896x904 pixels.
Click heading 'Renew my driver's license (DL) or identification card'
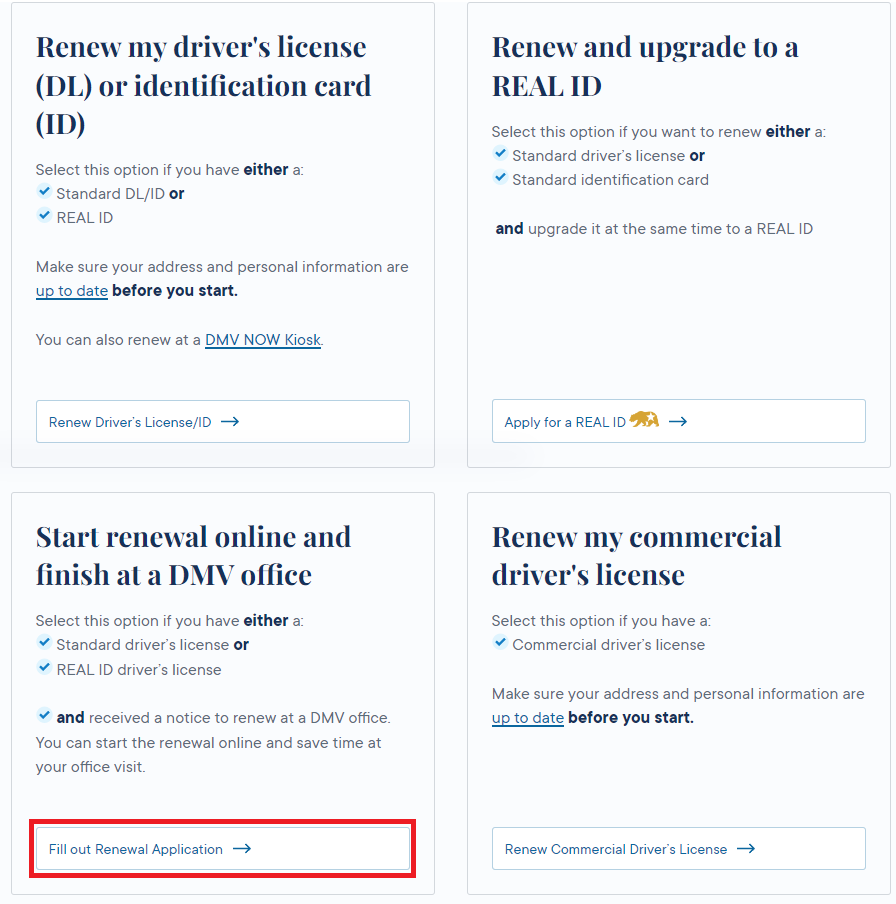pos(204,85)
